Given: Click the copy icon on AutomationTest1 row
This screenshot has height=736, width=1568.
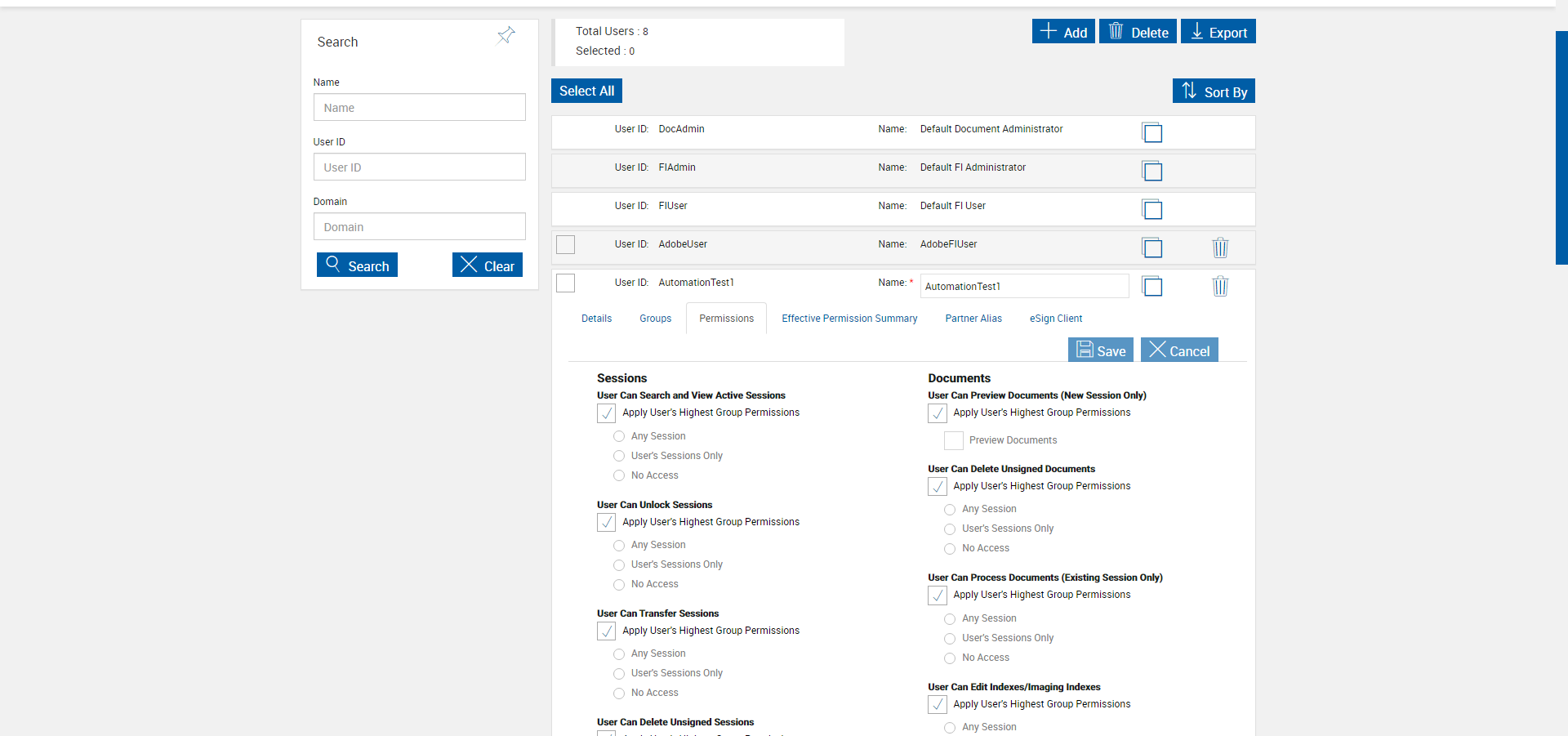Looking at the screenshot, I should [1152, 286].
